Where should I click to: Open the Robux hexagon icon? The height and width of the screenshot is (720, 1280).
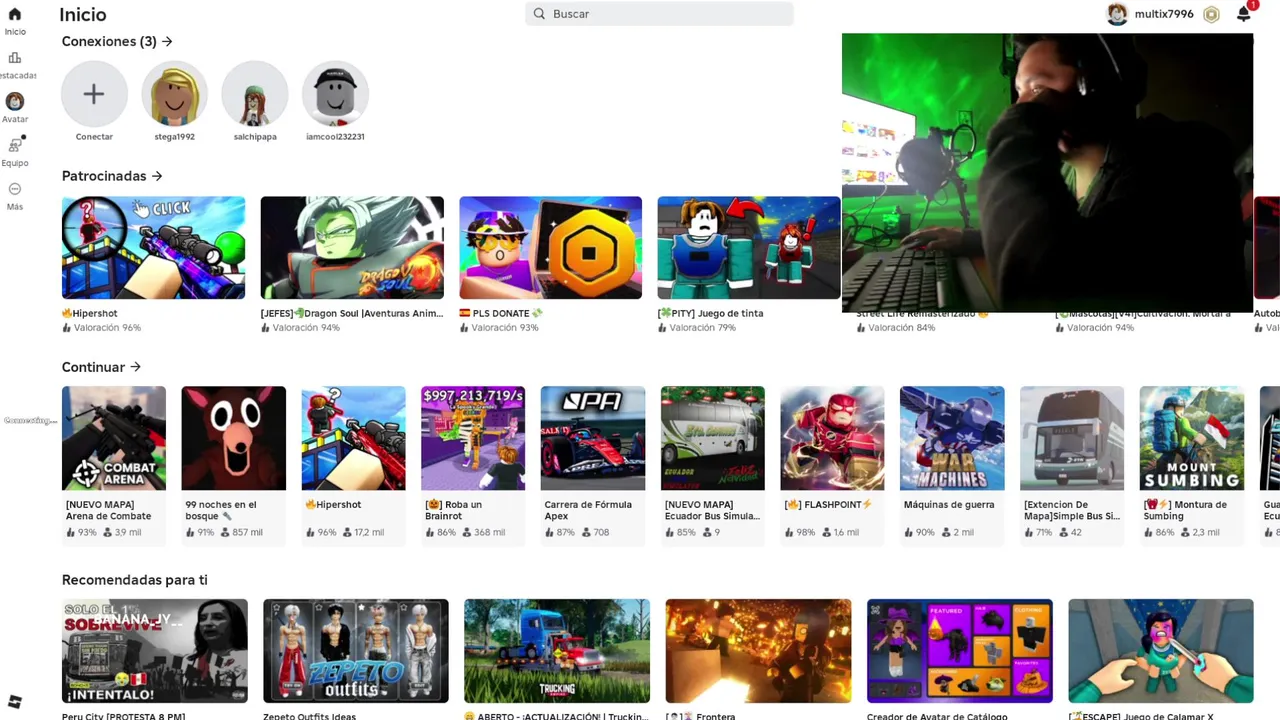point(1211,14)
